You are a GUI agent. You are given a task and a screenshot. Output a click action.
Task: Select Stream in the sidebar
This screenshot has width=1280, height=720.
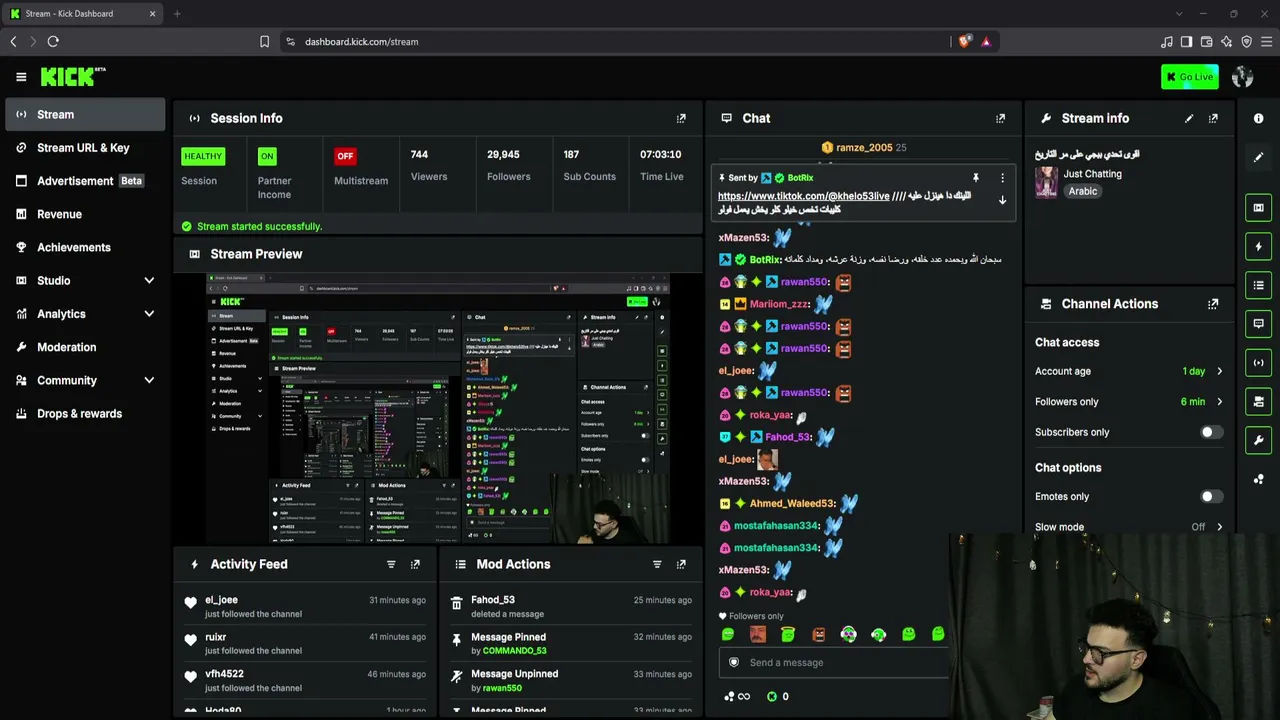coord(85,115)
